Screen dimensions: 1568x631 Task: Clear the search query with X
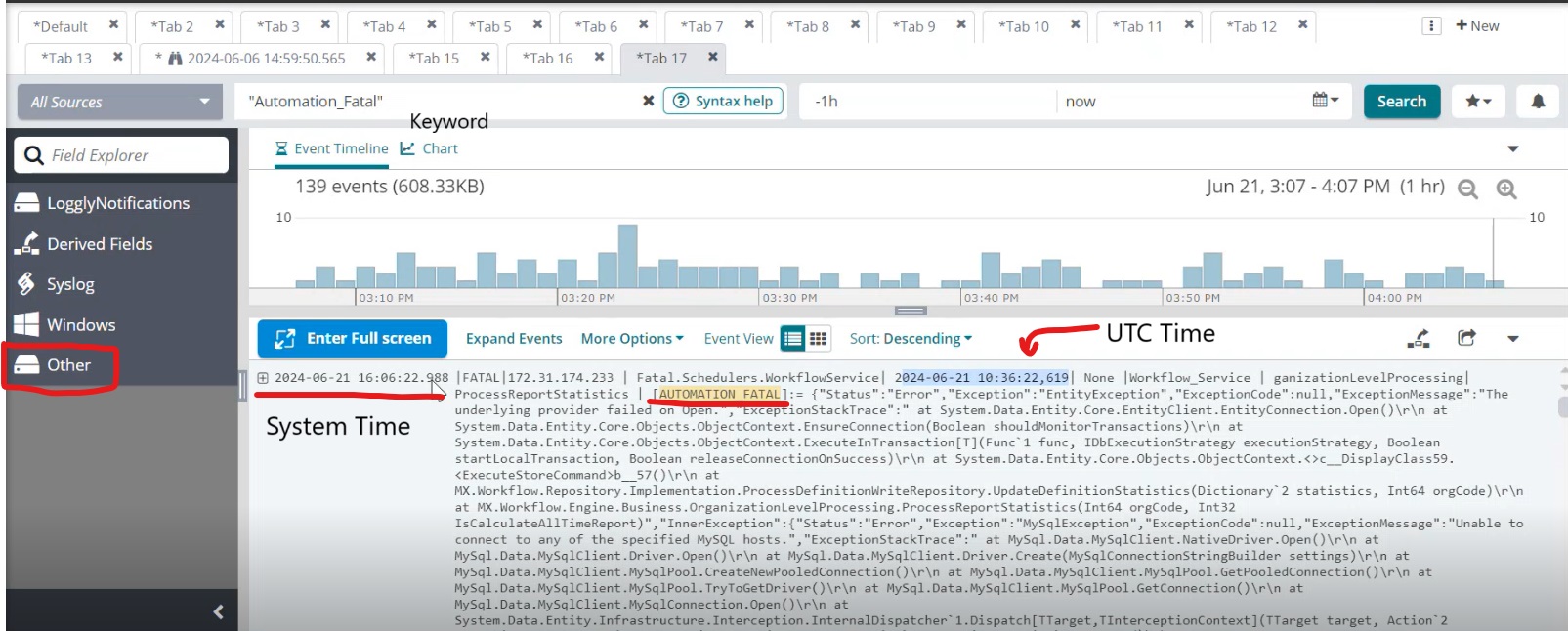pos(648,101)
